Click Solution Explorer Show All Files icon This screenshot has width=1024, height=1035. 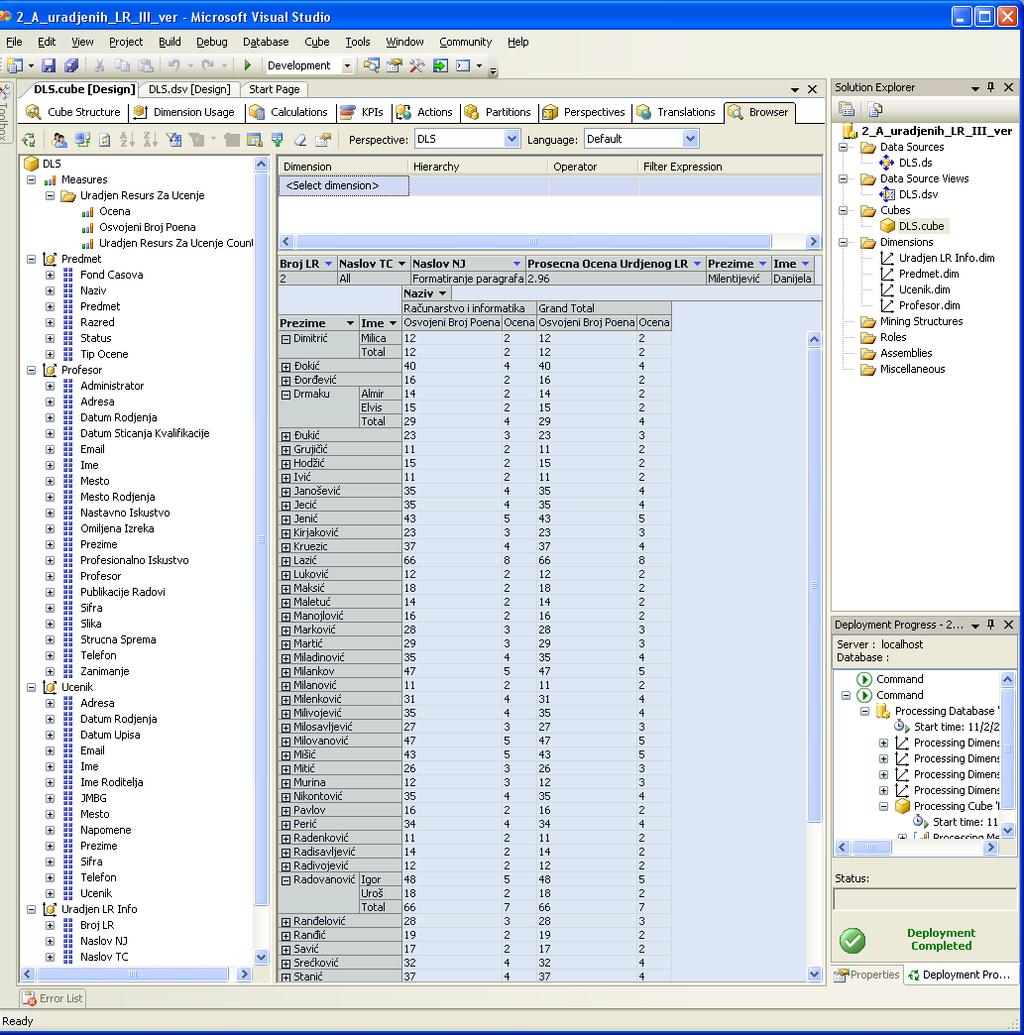(x=875, y=109)
